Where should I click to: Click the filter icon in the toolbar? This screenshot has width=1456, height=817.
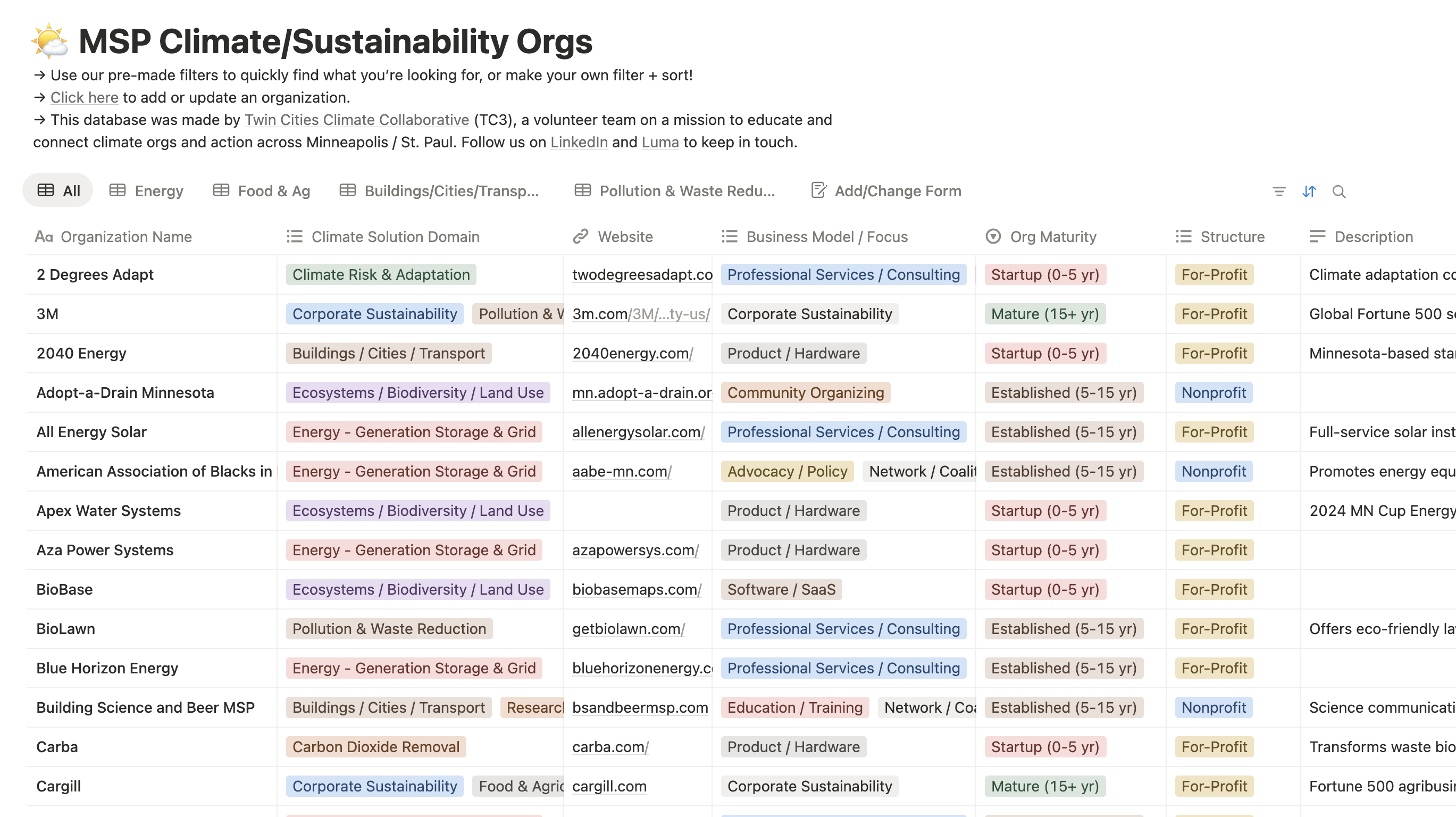click(1279, 191)
